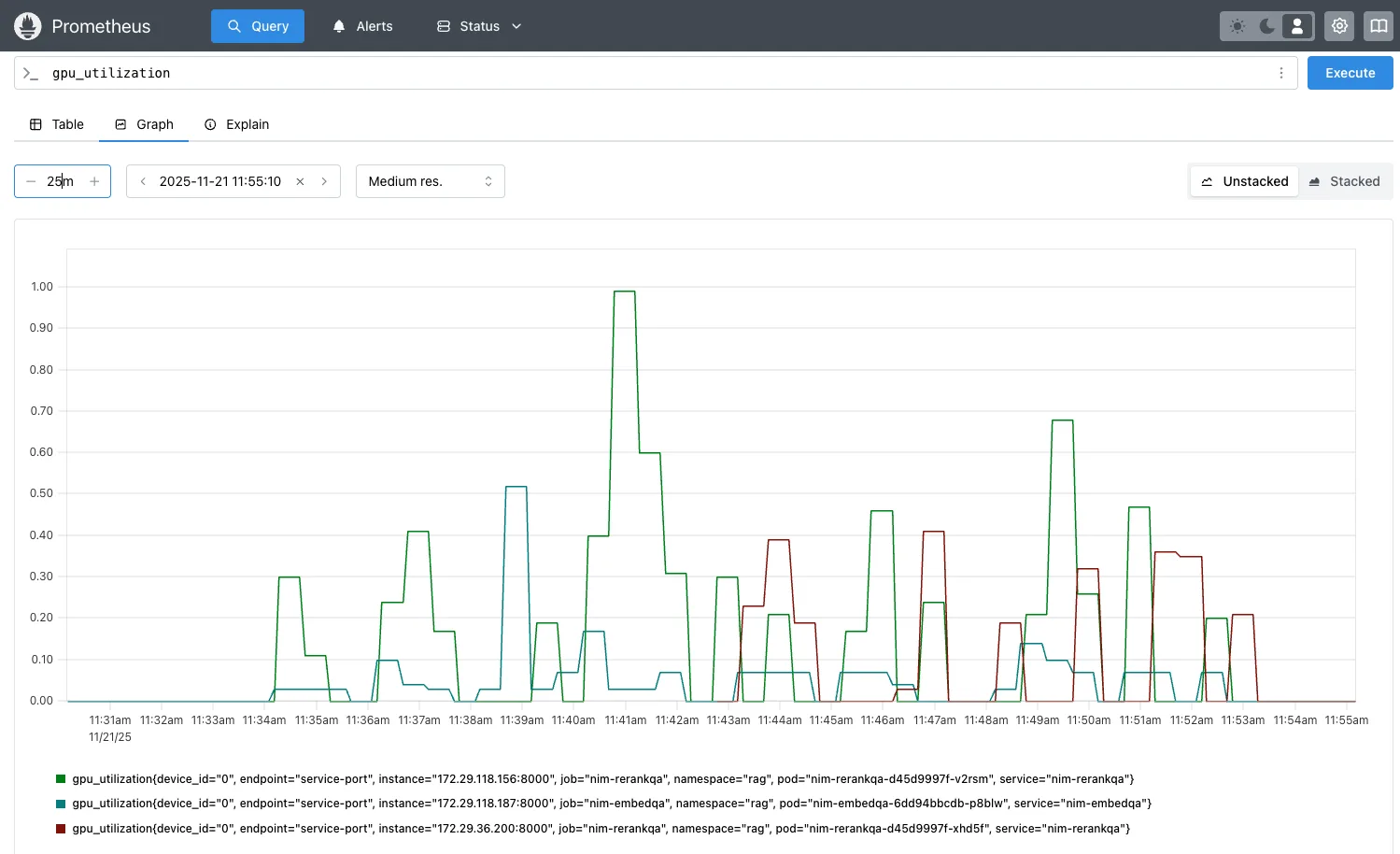Viewport: 1400px width, 854px height.
Task: Clear the selected end time with the X
Action: coord(299,180)
